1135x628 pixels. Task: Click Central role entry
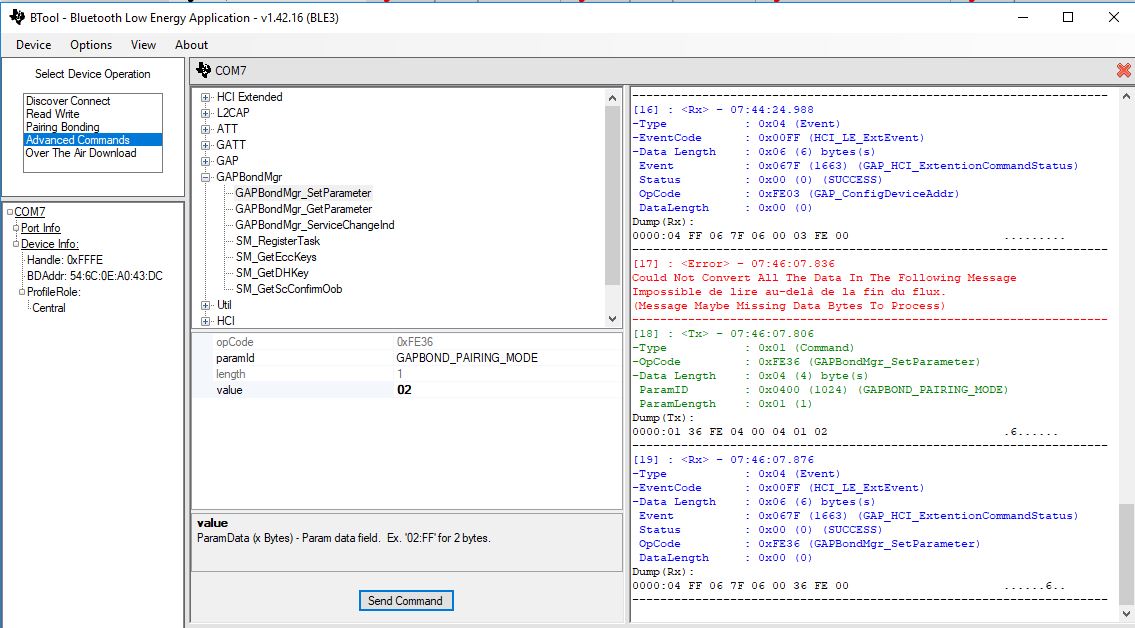tap(49, 307)
